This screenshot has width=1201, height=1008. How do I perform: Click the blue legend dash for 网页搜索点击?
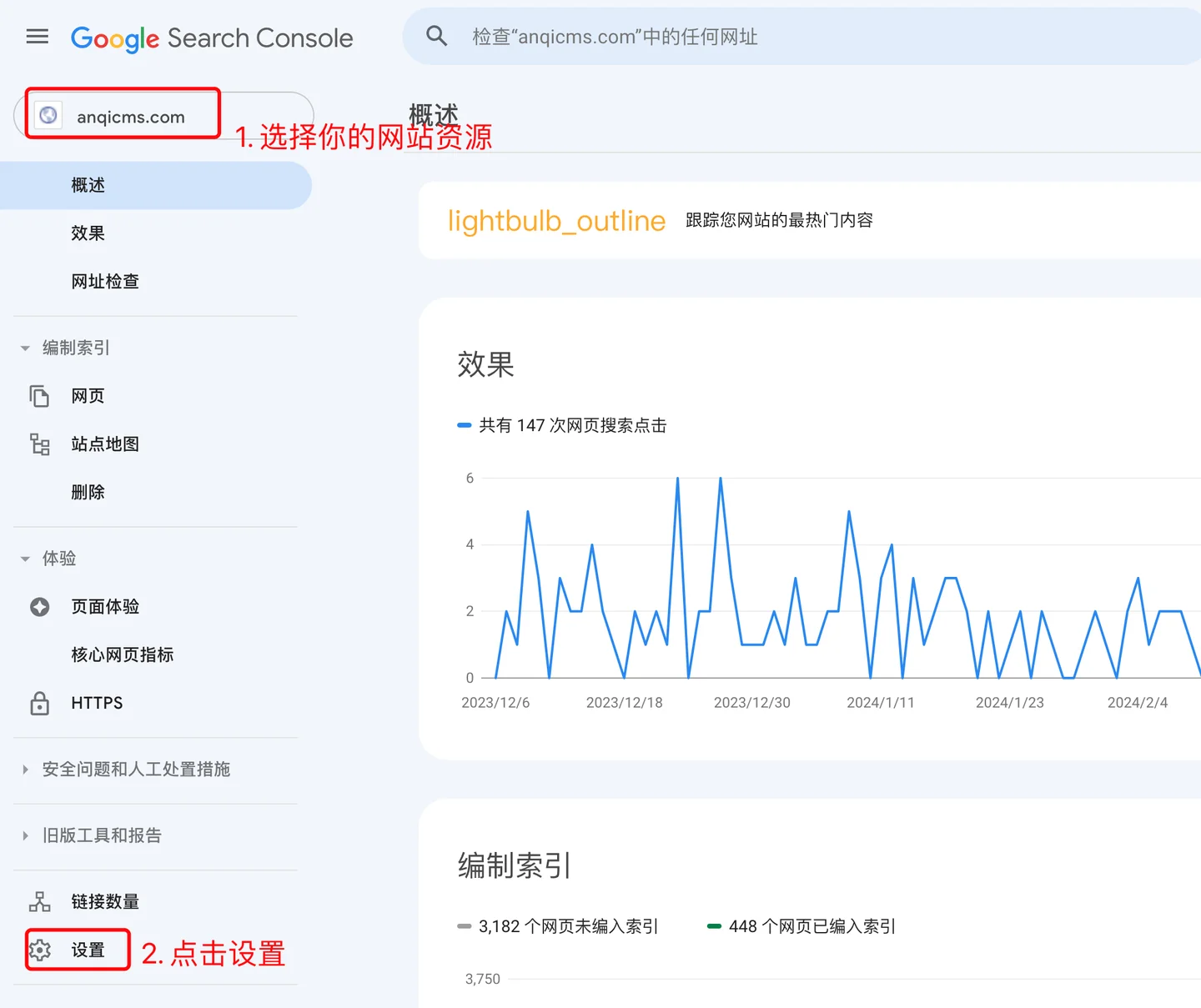[x=465, y=425]
